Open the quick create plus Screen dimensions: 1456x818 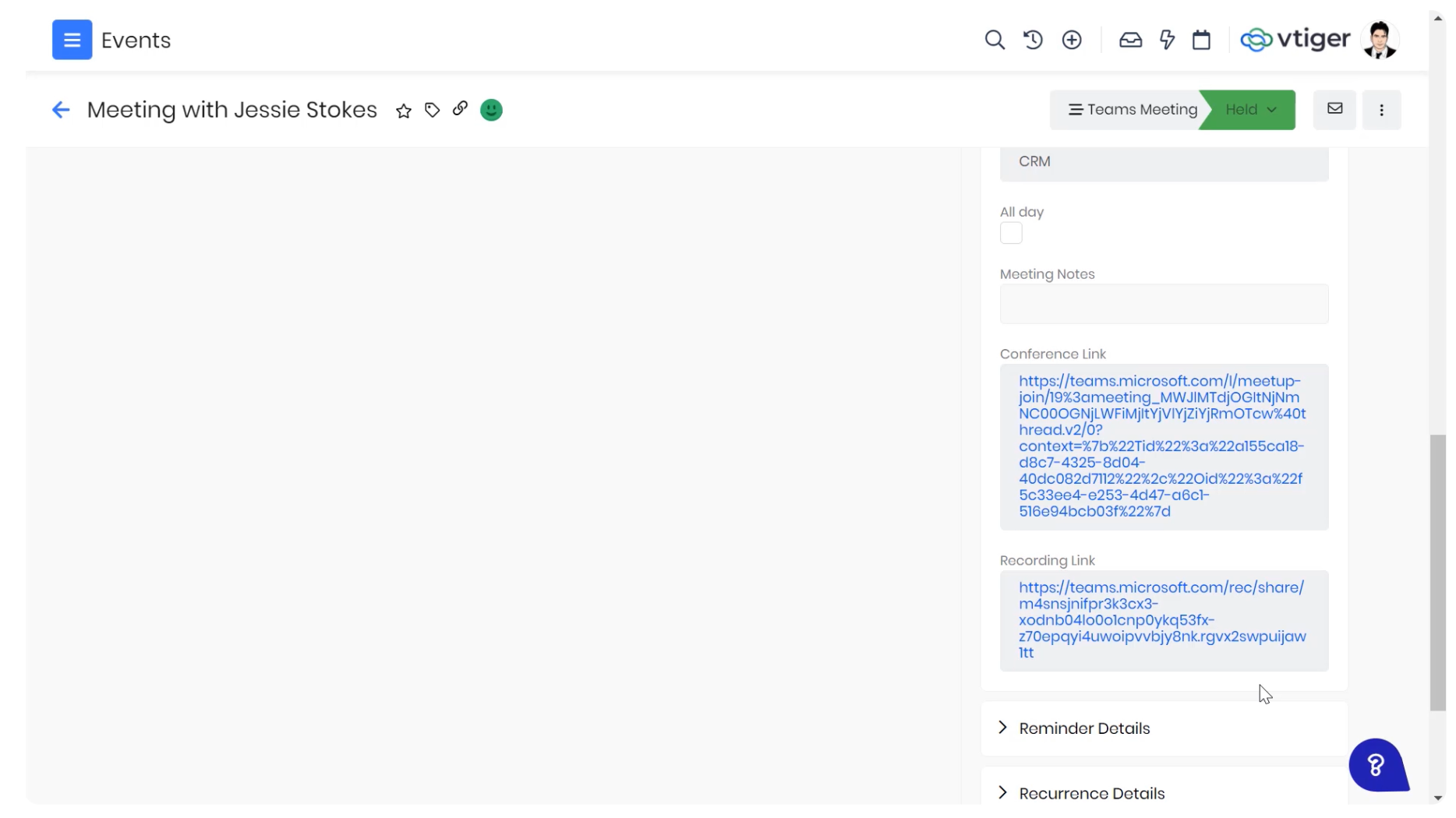1072,40
